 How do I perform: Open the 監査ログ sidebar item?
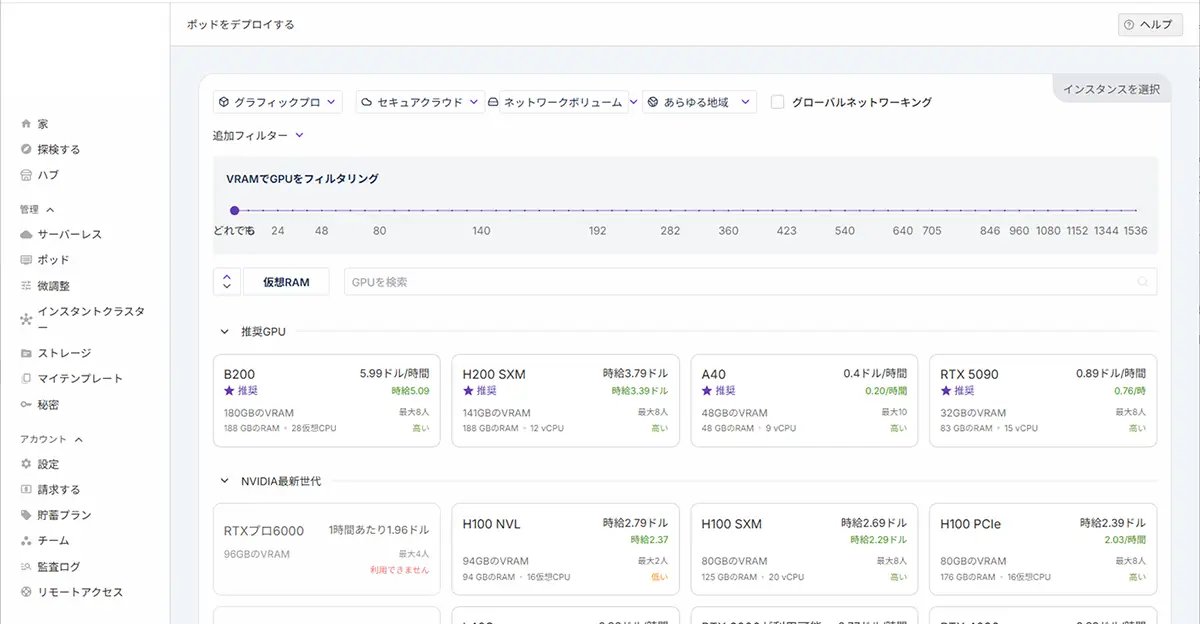(58, 566)
